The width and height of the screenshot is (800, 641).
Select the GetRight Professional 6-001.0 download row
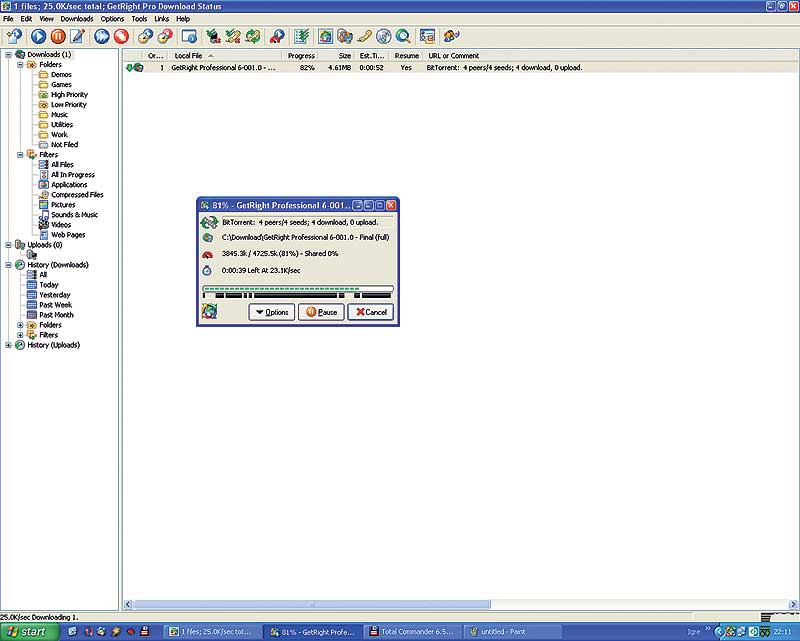pyautogui.click(x=459, y=67)
